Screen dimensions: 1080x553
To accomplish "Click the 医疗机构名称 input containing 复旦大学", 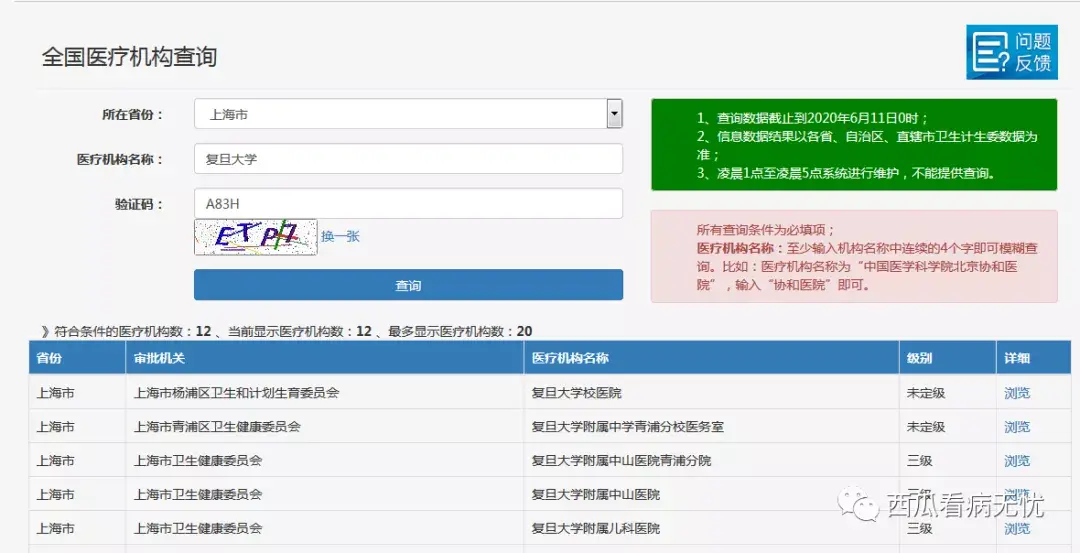I will pyautogui.click(x=408, y=159).
